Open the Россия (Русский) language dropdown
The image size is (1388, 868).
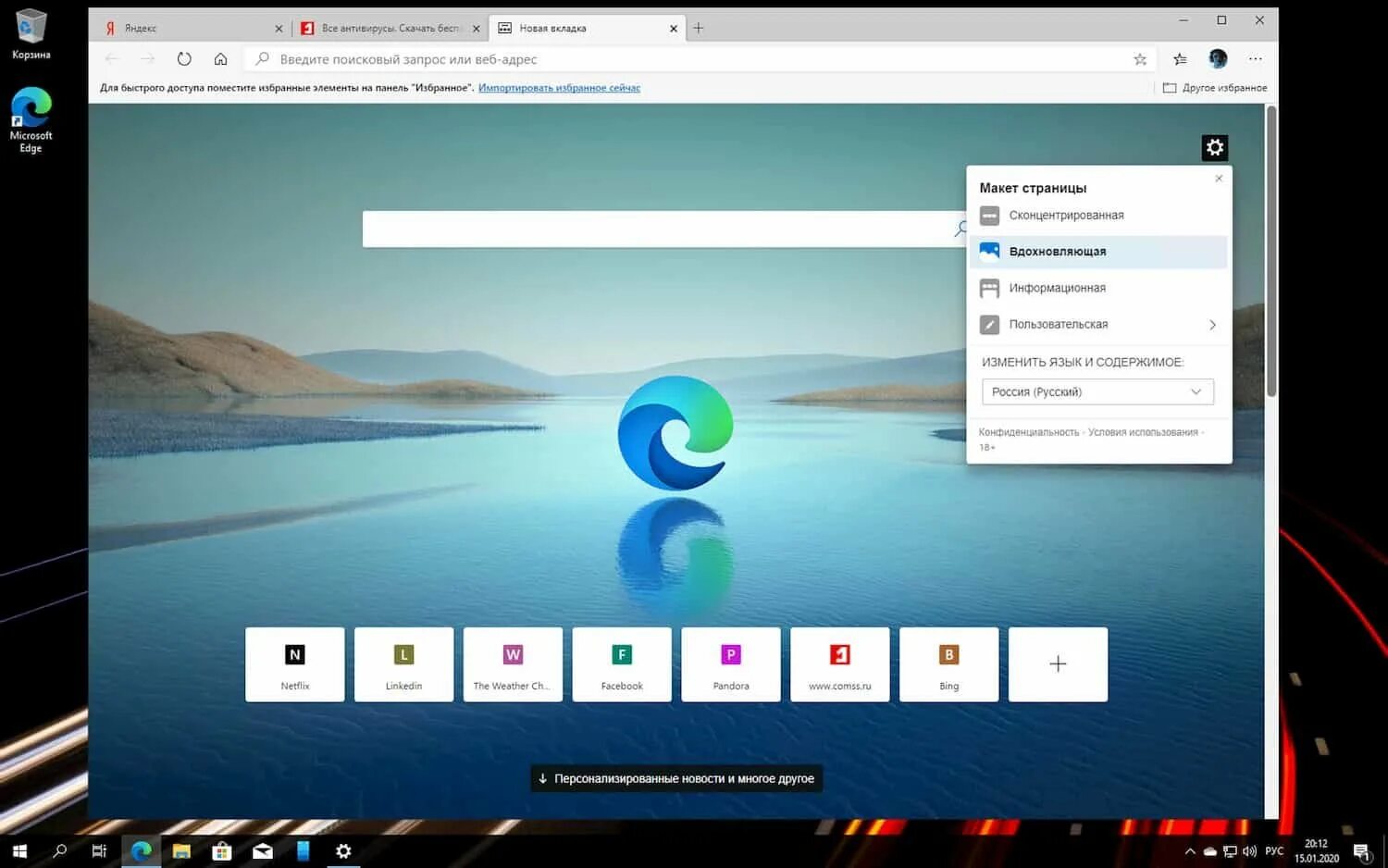click(1097, 391)
